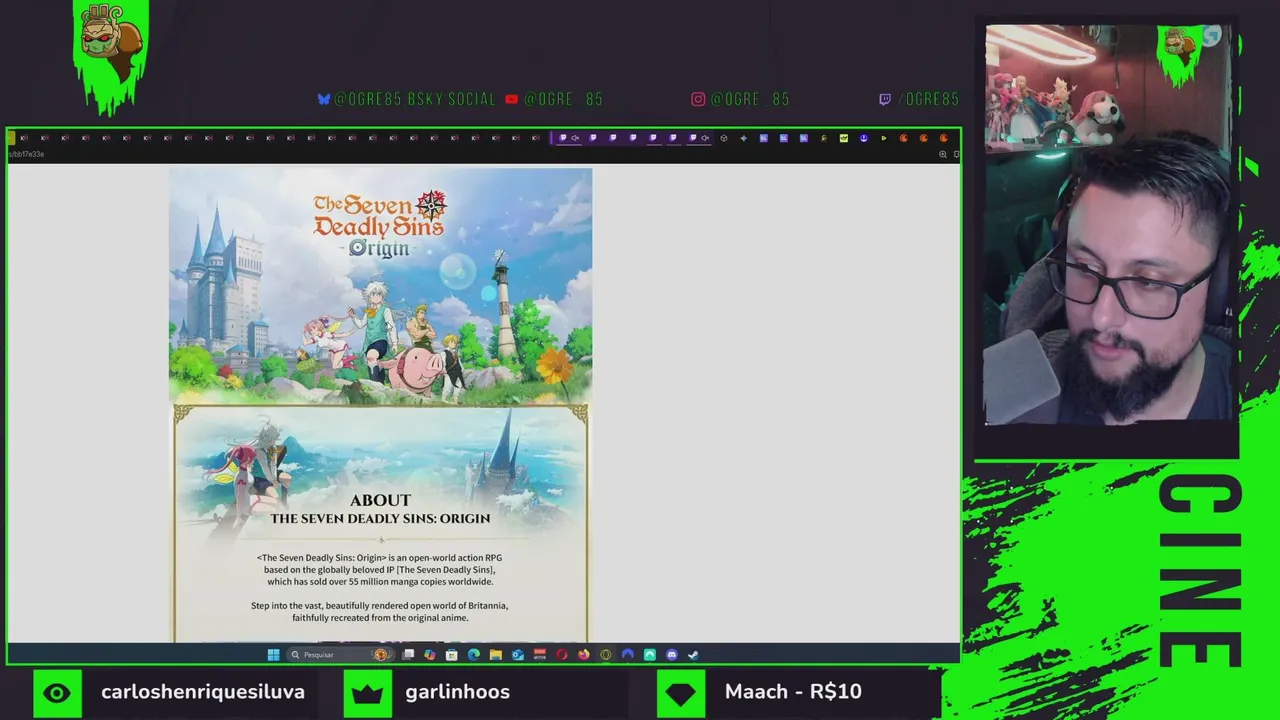This screenshot has width=1280, height=720.
Task: Click the /OGRE85 Twitch handle
Action: point(928,99)
